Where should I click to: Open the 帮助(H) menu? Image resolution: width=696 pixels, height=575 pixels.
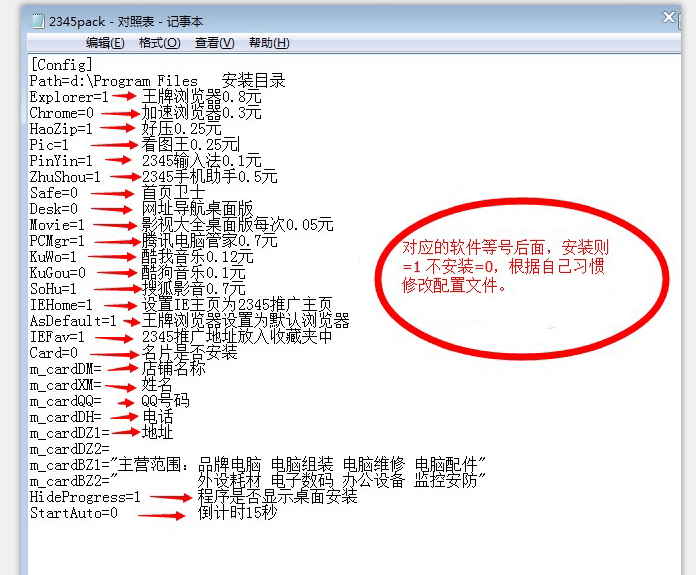[269, 43]
